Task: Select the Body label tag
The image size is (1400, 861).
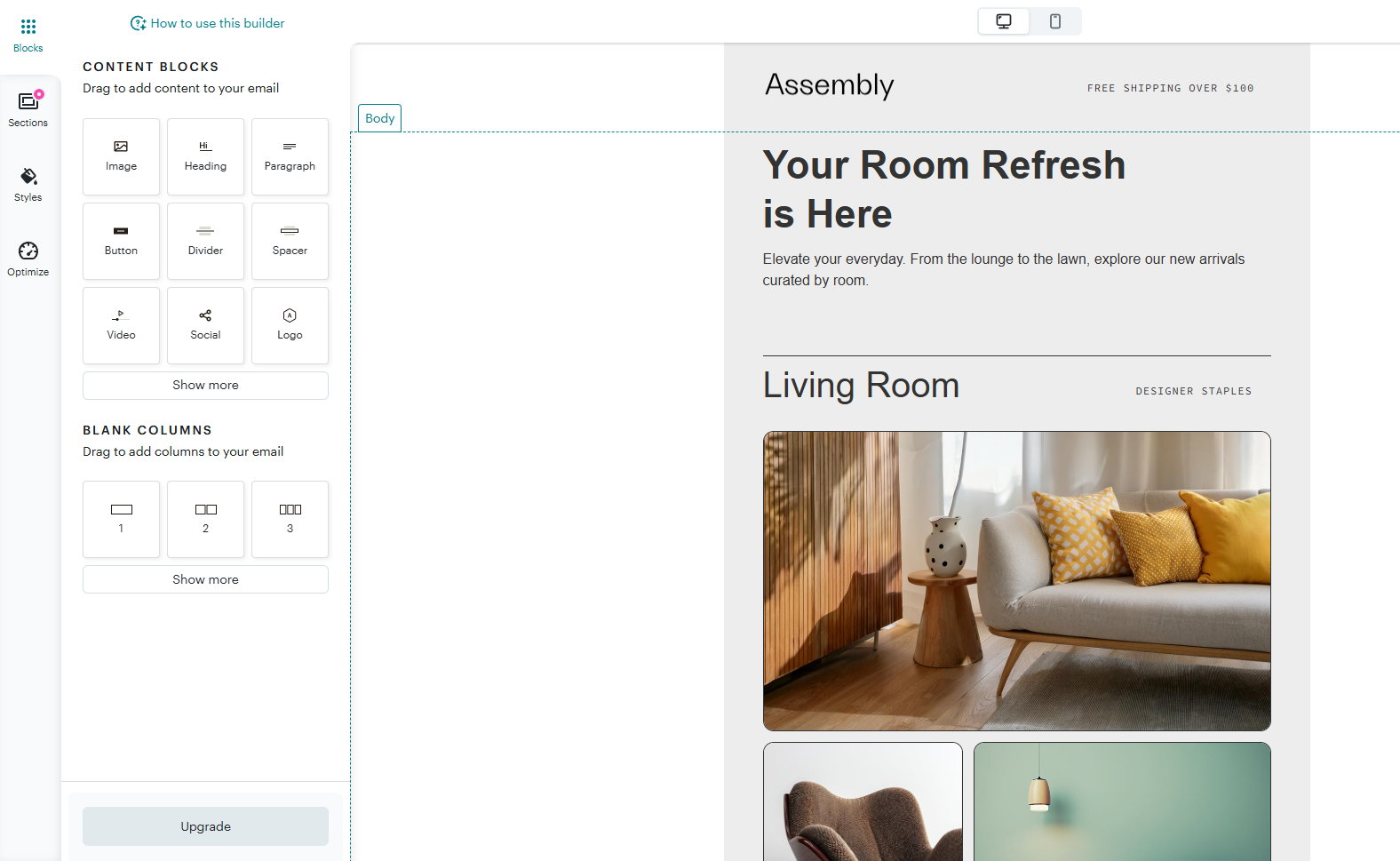Action: pyautogui.click(x=379, y=118)
